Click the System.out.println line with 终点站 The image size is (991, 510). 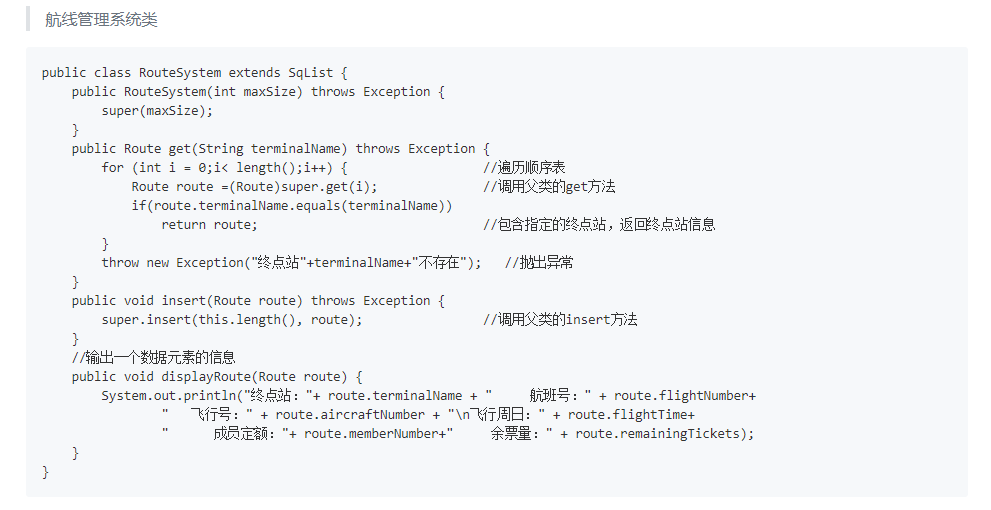[429, 396]
